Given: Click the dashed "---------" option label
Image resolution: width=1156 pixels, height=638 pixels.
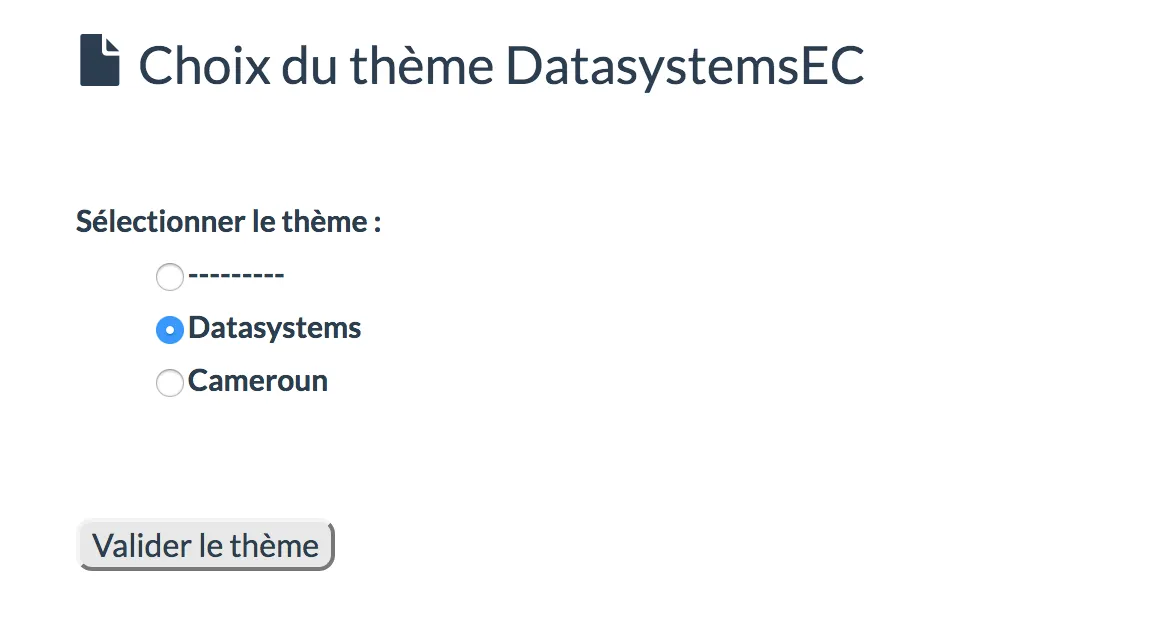Looking at the screenshot, I should click(237, 275).
